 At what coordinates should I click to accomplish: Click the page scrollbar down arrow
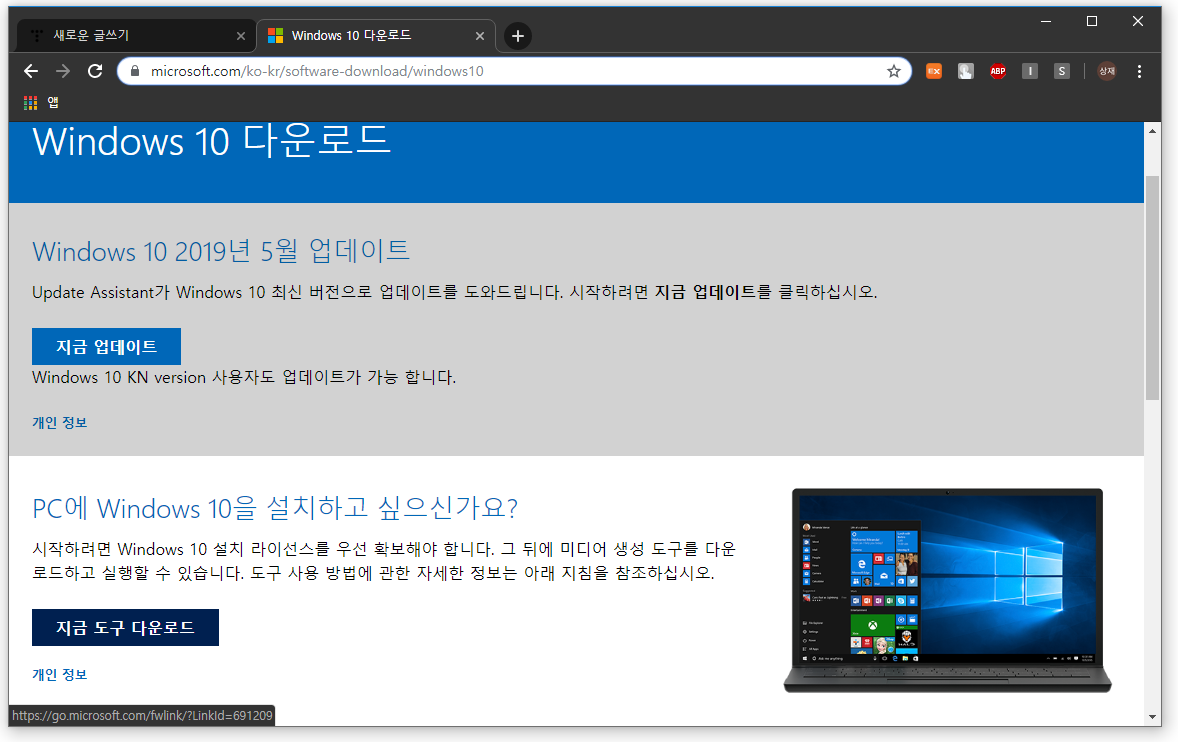tap(1152, 716)
